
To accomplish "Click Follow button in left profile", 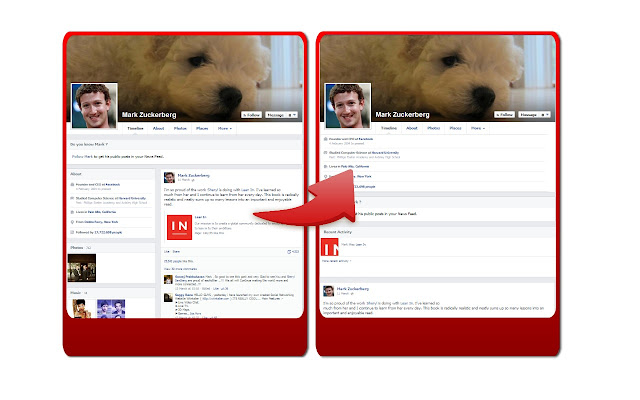I will pyautogui.click(x=251, y=115).
